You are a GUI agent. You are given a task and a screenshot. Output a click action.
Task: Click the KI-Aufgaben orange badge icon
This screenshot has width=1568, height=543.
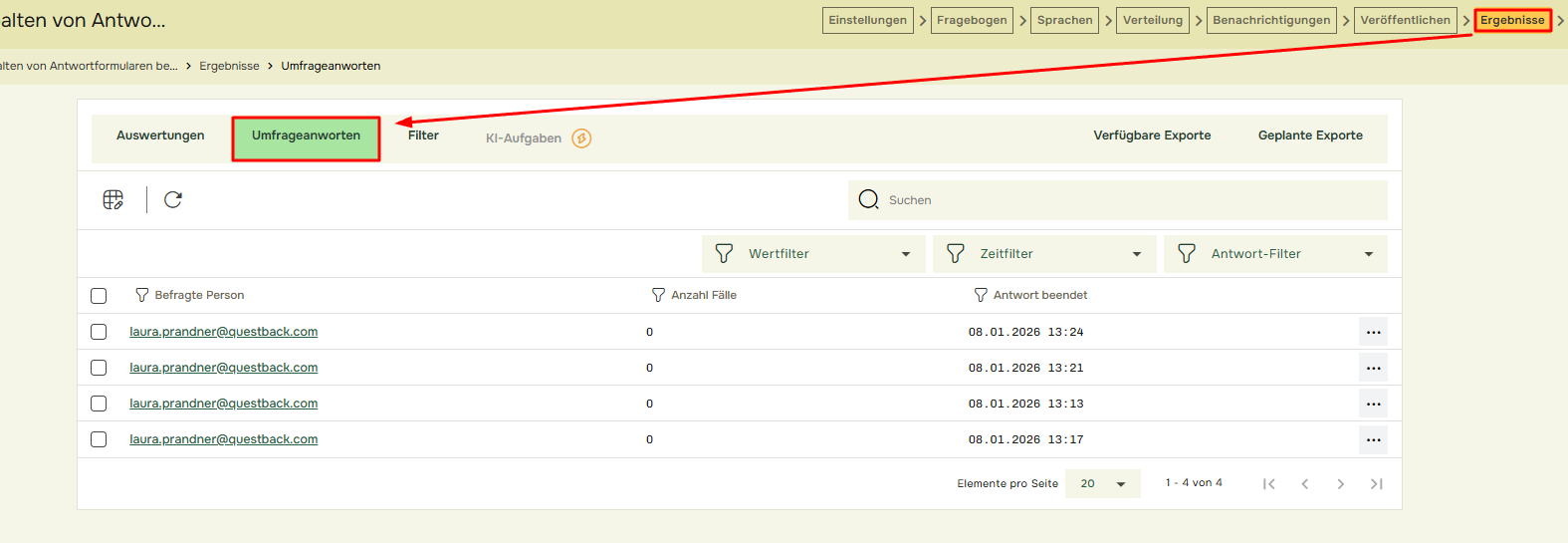tap(581, 138)
